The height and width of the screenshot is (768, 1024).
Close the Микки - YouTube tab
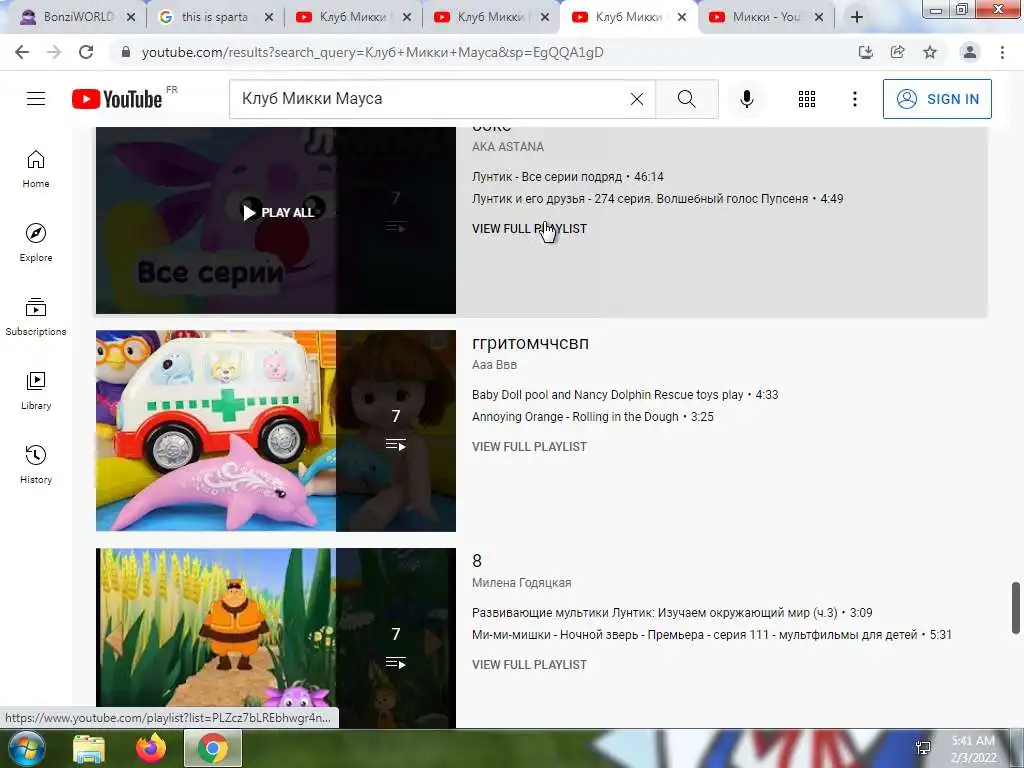click(x=818, y=17)
